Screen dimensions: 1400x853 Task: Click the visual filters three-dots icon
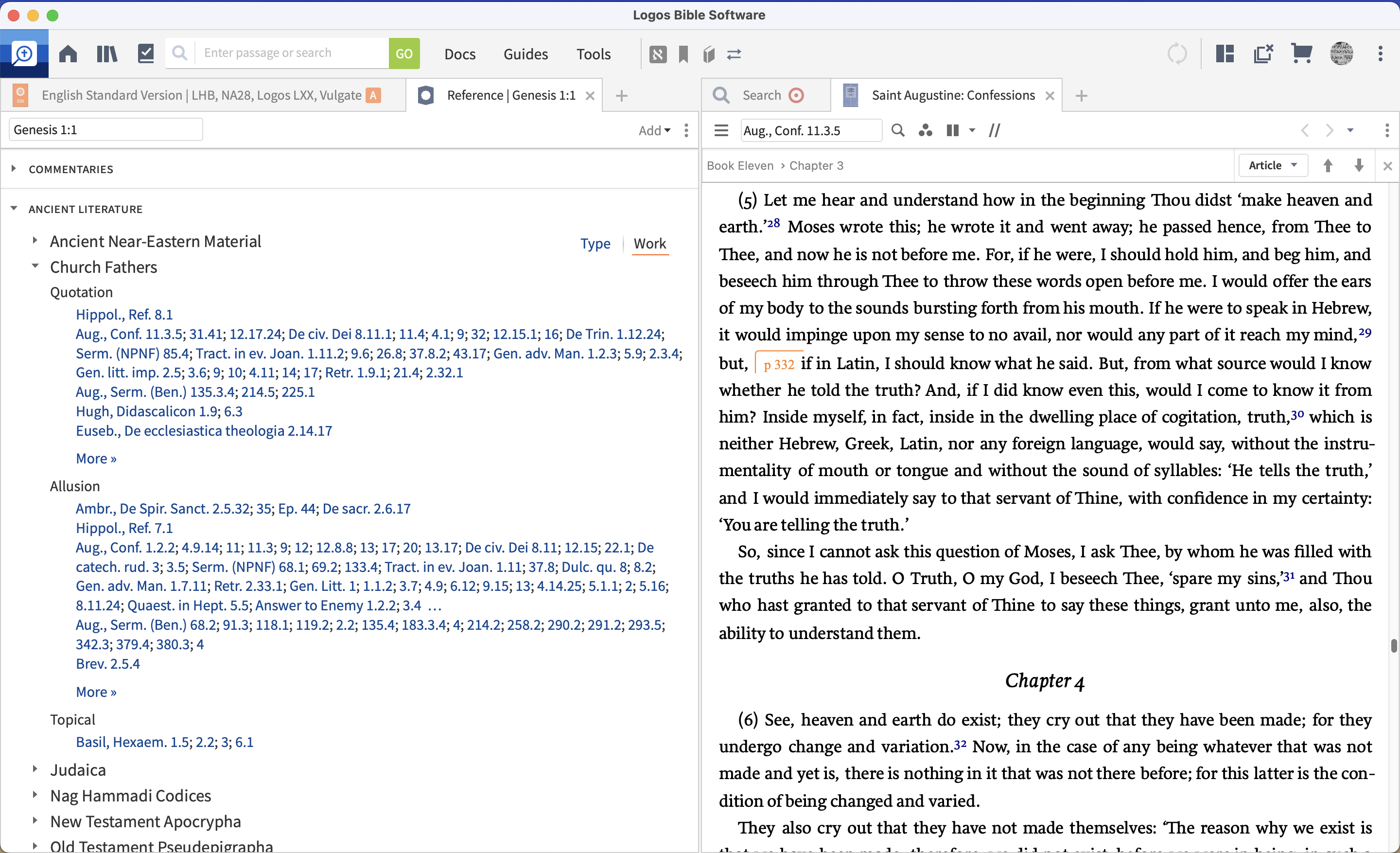click(x=926, y=131)
